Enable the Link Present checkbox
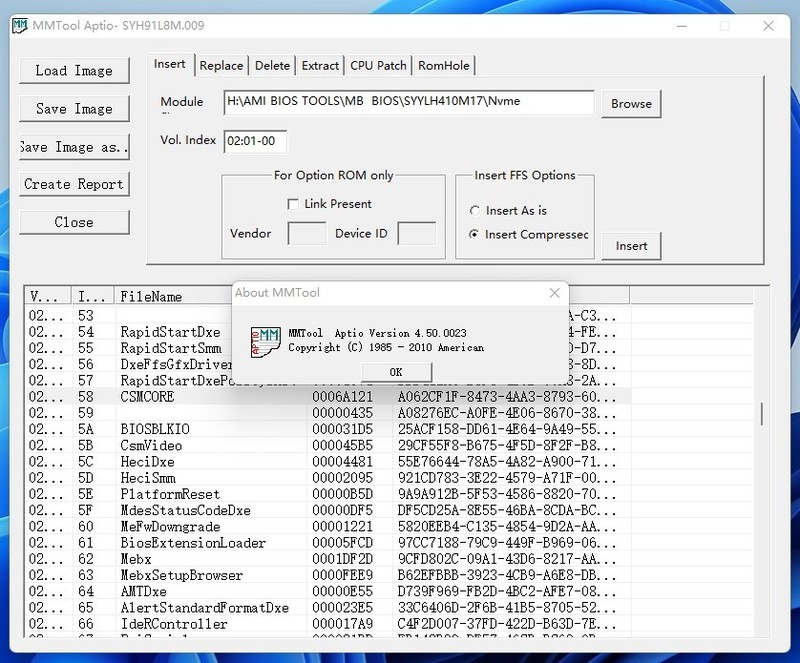The height and width of the screenshot is (663, 800). click(293, 204)
